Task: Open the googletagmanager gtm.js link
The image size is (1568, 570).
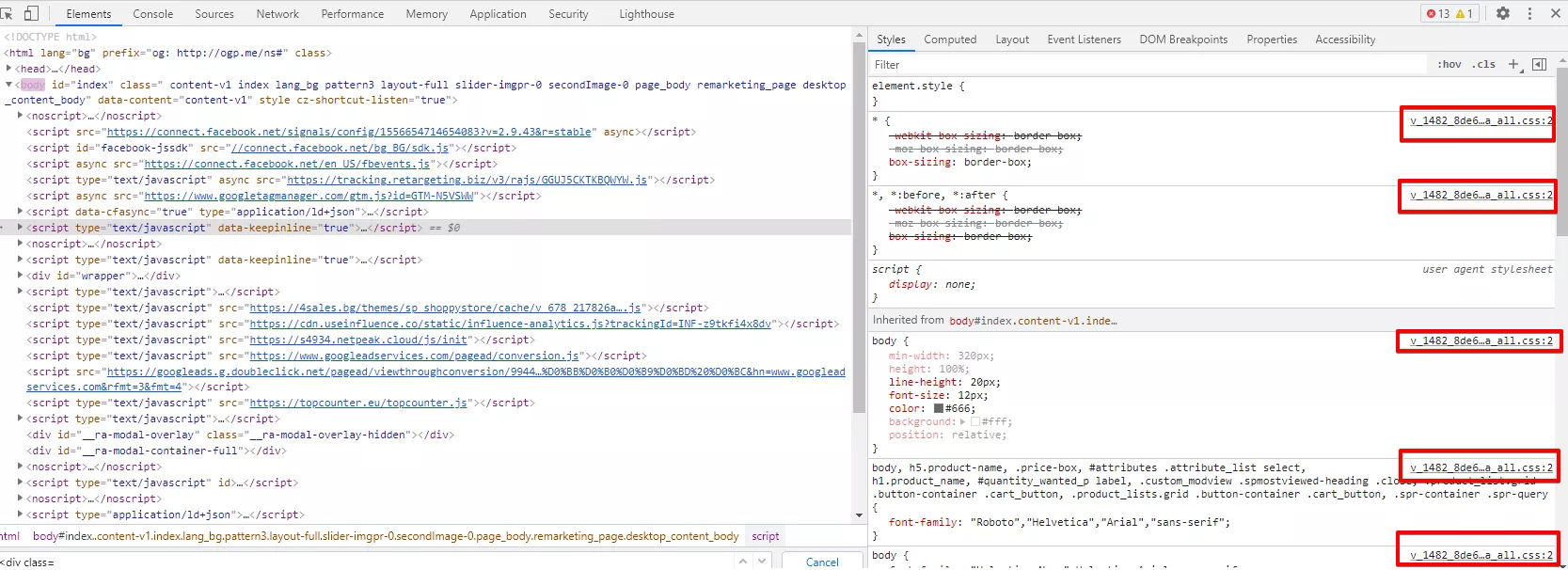Action: click(x=309, y=197)
